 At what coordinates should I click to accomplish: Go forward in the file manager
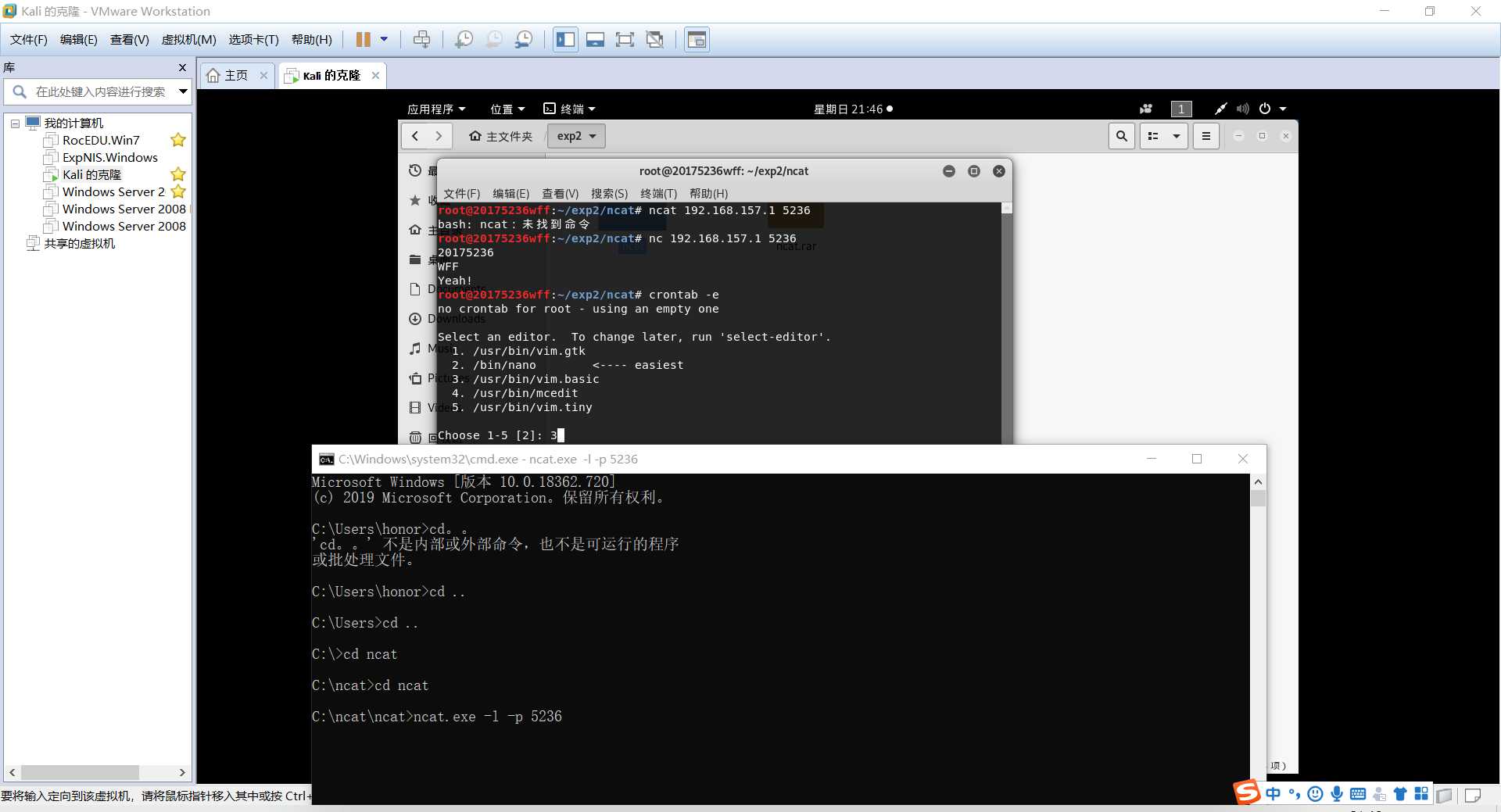tap(439, 136)
